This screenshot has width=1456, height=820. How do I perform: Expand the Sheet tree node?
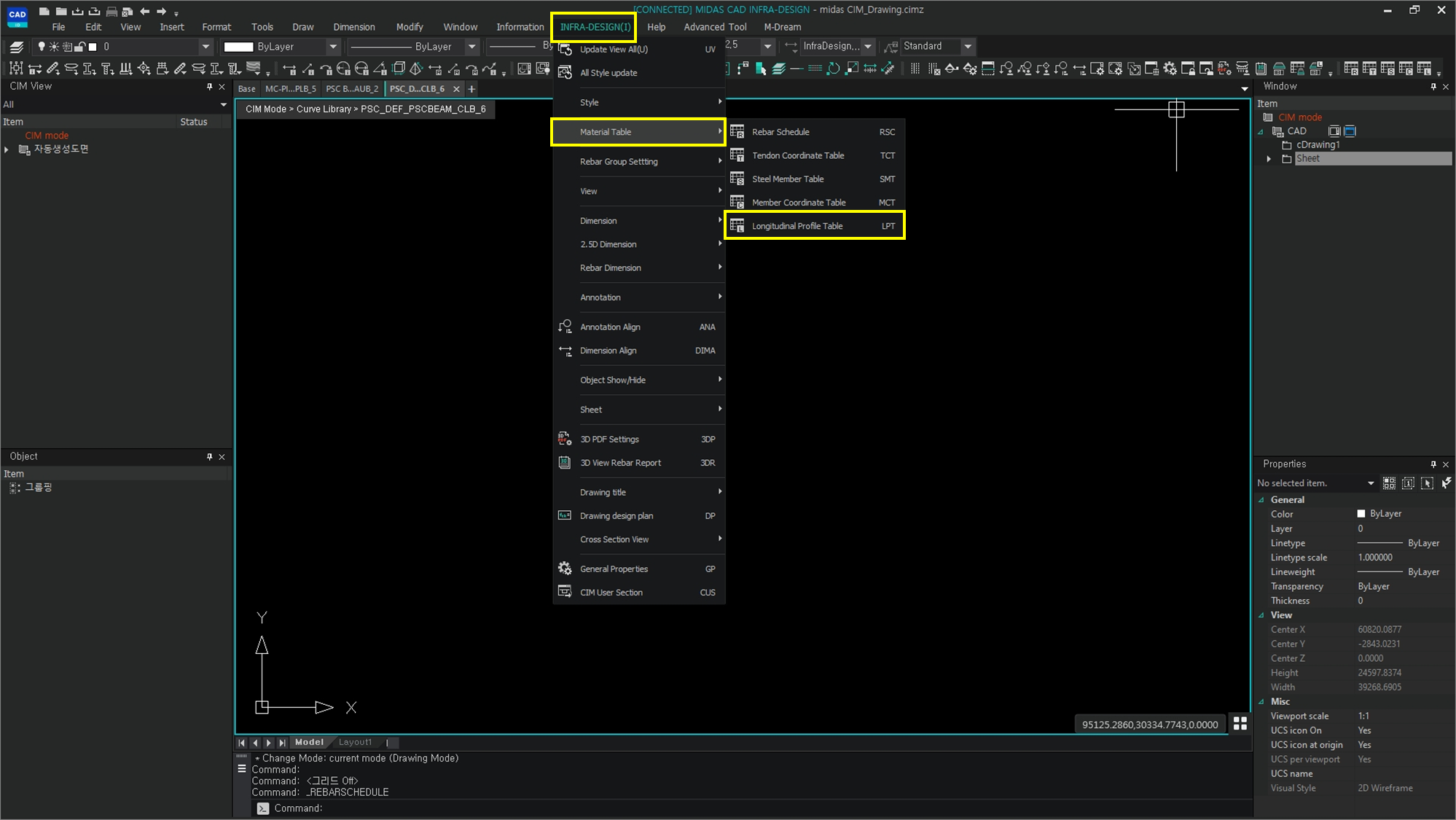1269,159
